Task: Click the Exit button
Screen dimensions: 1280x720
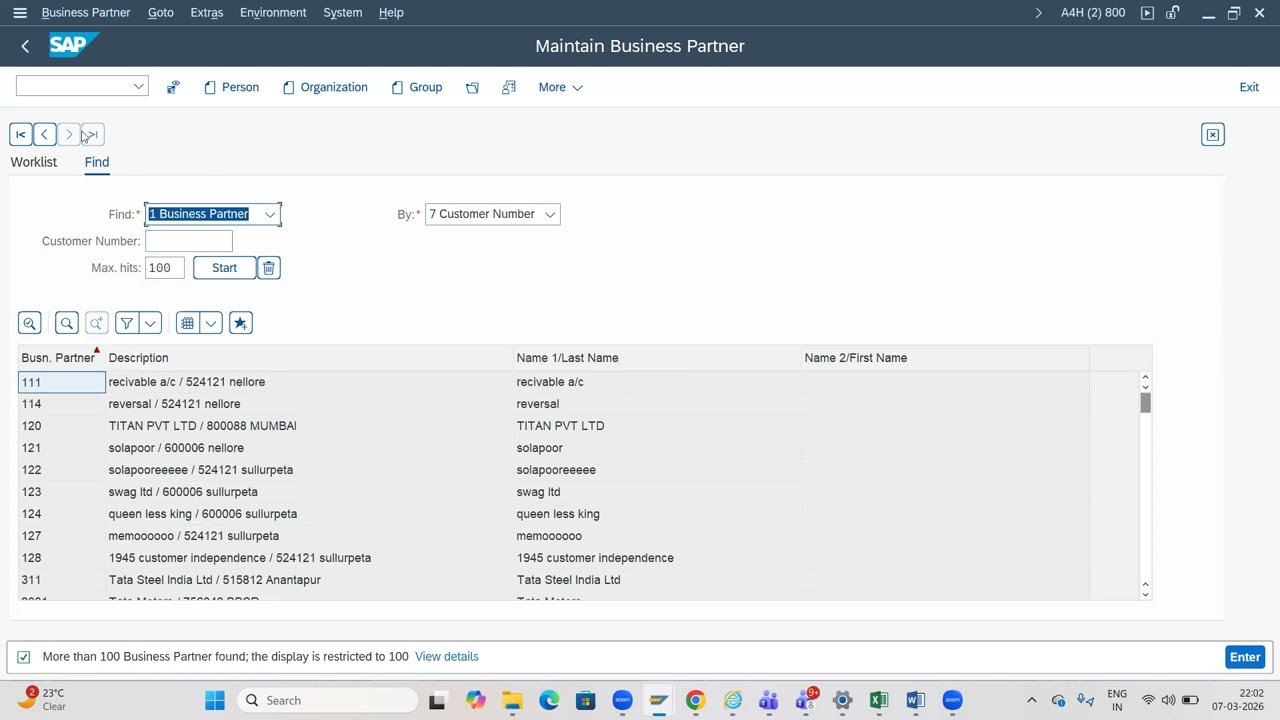Action: (1249, 87)
